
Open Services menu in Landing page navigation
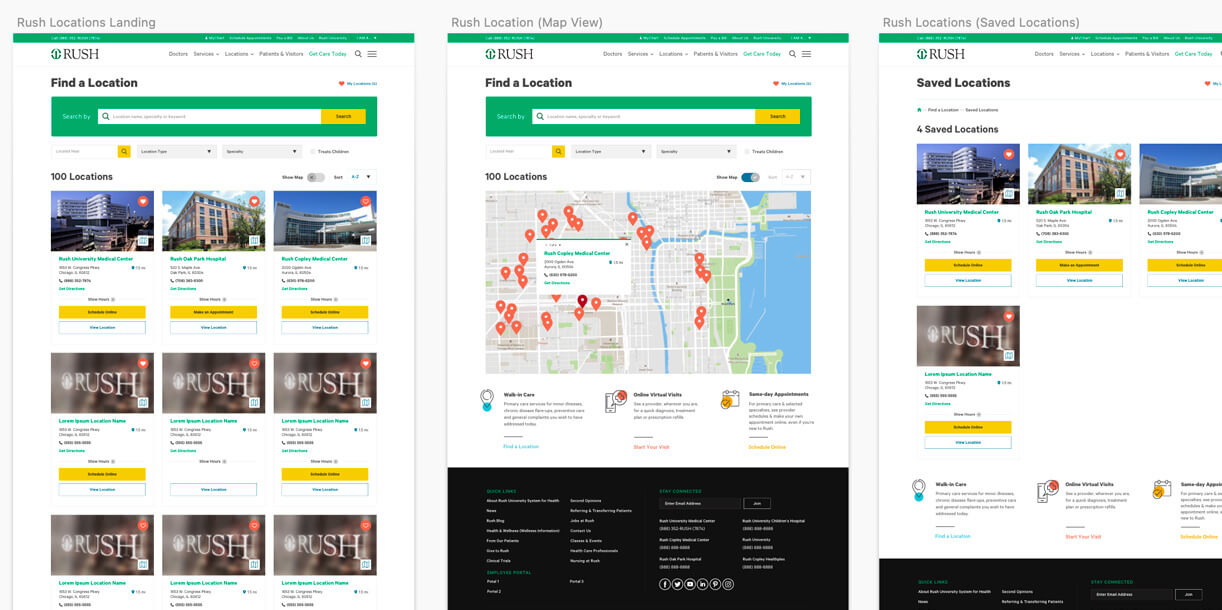[206, 54]
